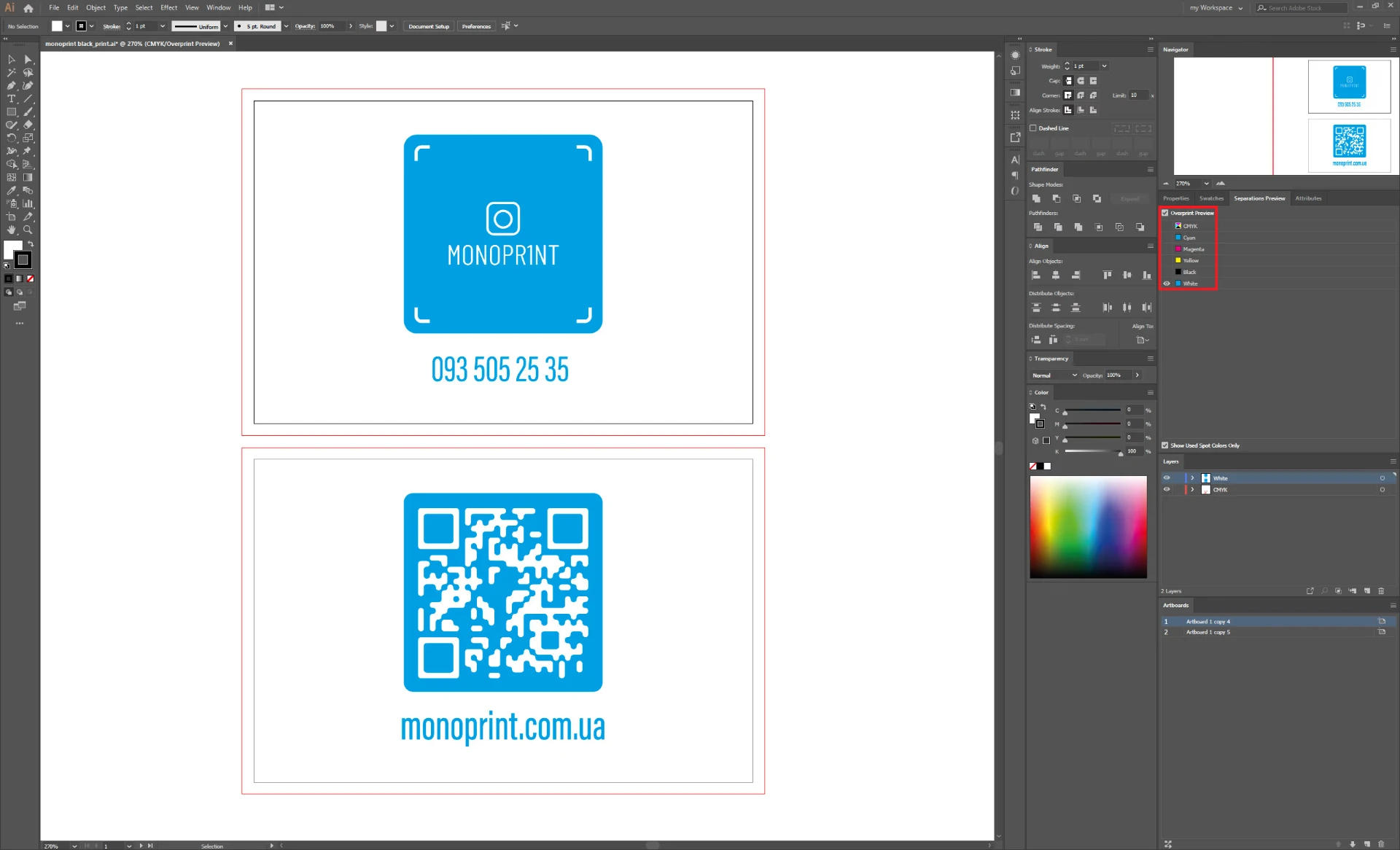Swap fill and stroke colors

(x=31, y=244)
